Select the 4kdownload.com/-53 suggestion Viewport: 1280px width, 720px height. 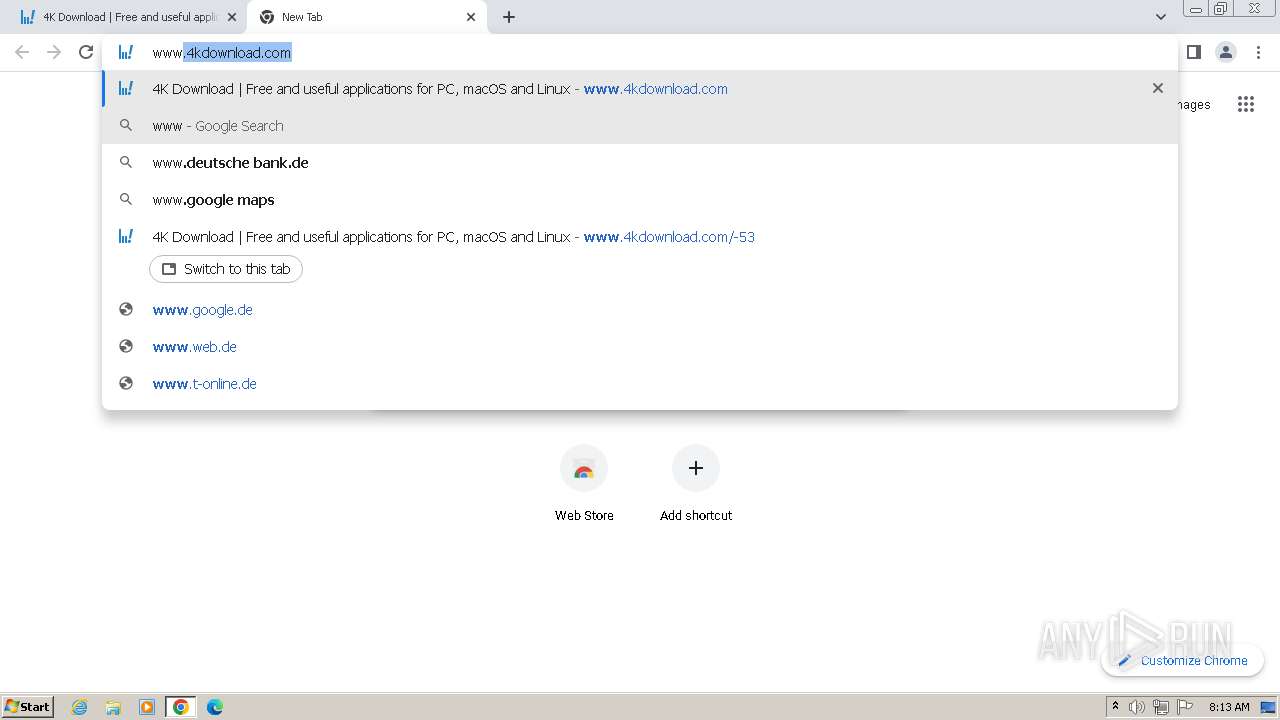(x=640, y=237)
